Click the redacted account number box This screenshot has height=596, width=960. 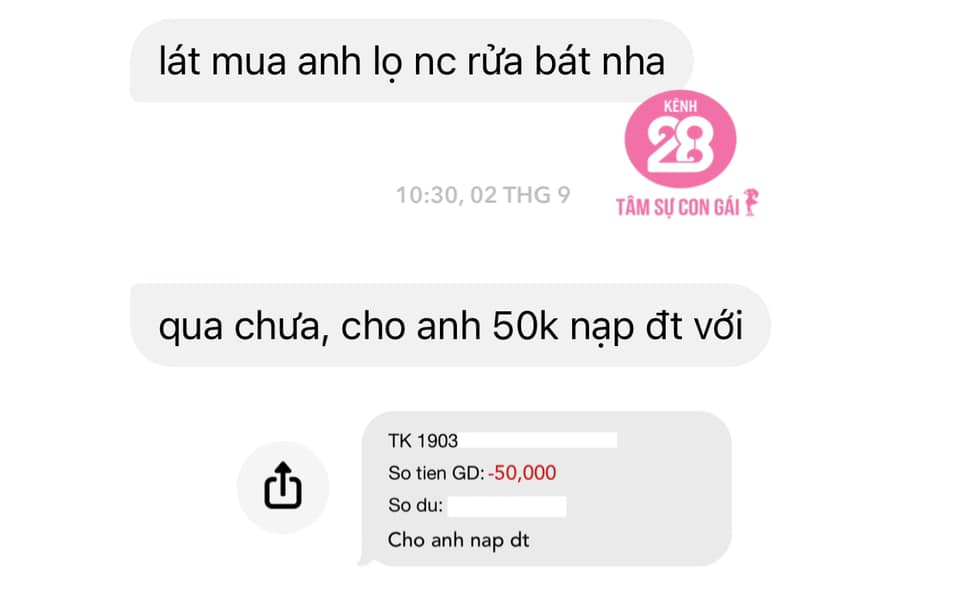[x=538, y=440]
